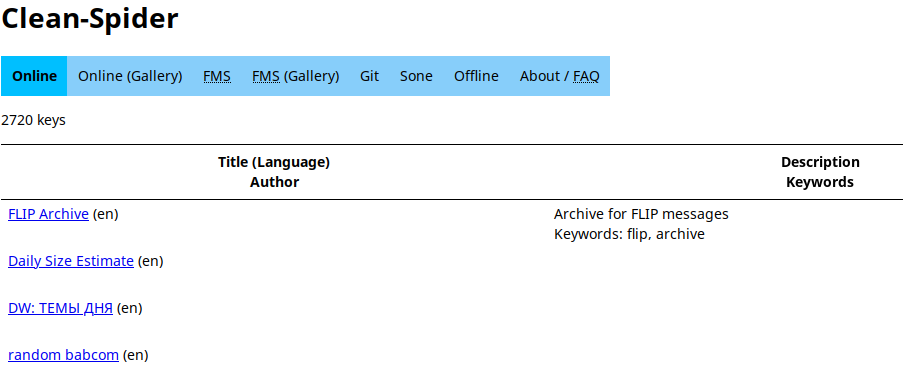
Task: Click the Title (Language) column header
Action: pos(274,162)
